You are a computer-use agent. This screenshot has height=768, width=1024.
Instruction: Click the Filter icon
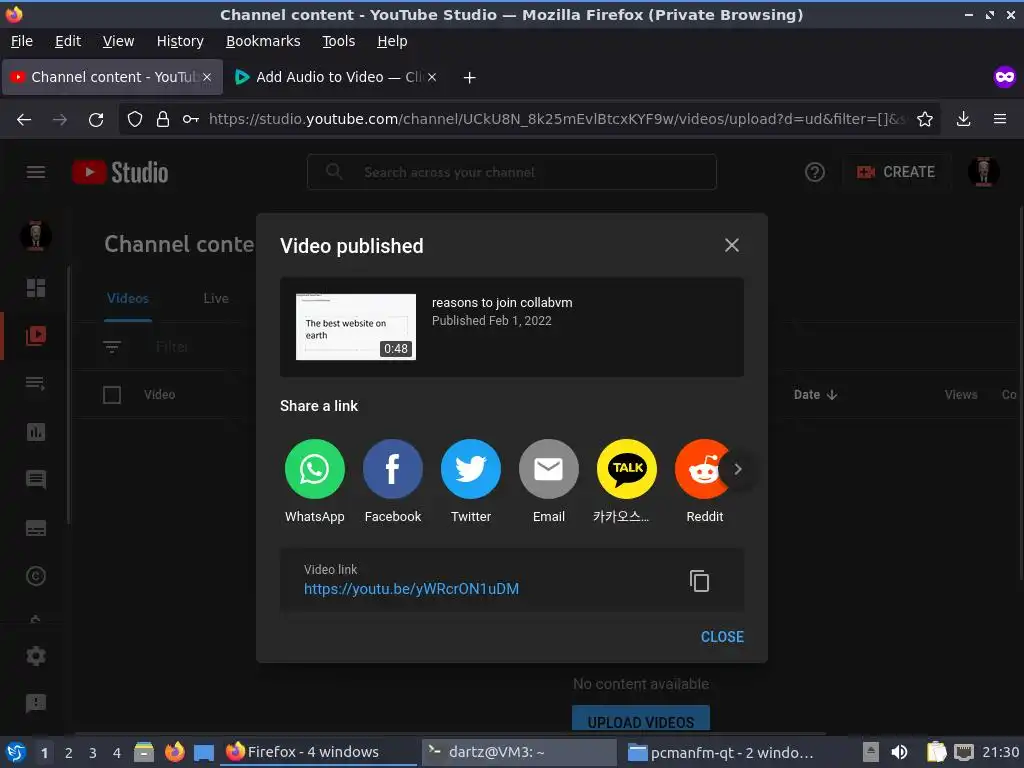pyautogui.click(x=112, y=347)
